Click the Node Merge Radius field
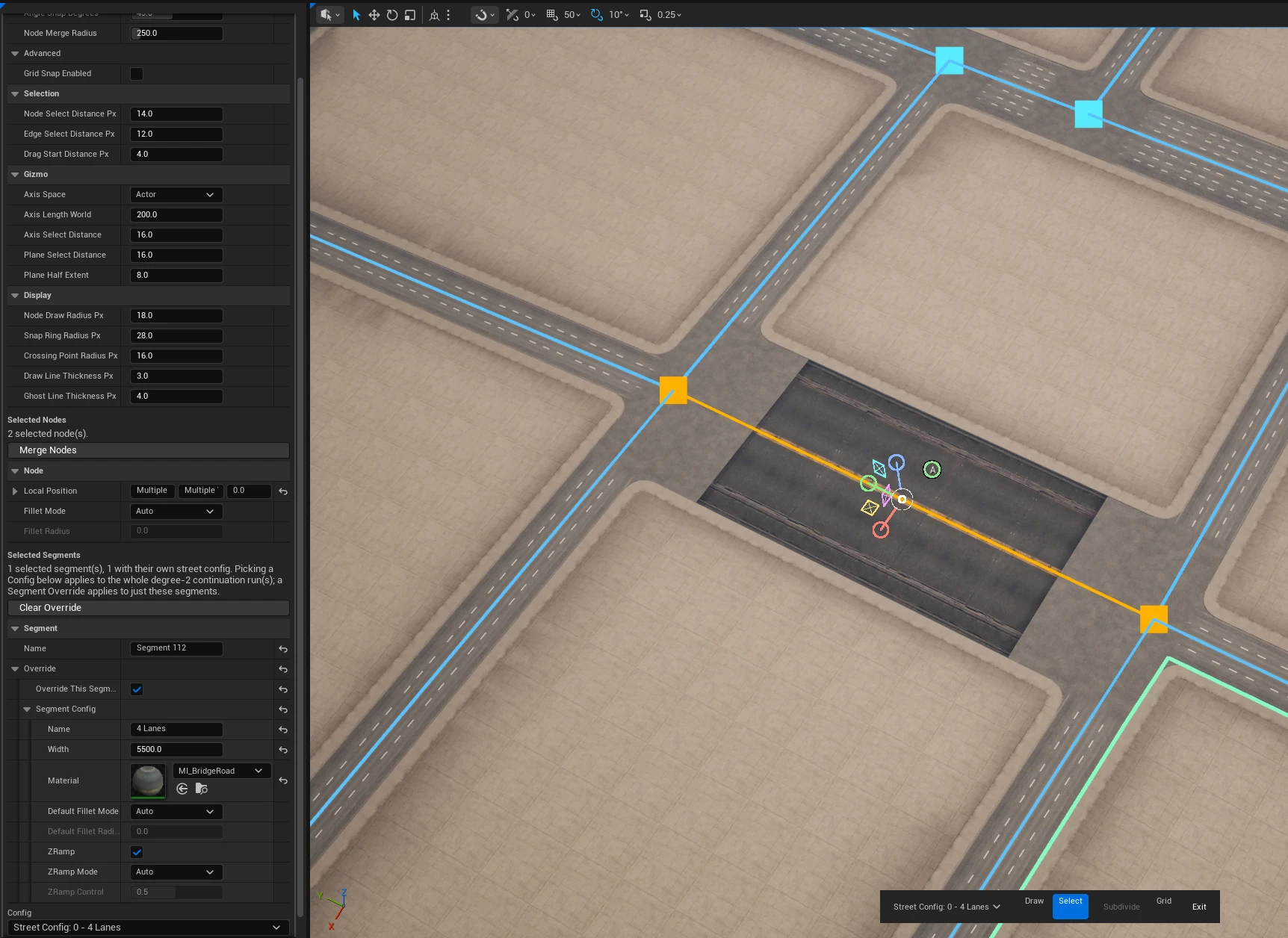This screenshot has width=1288, height=938. tap(176, 34)
